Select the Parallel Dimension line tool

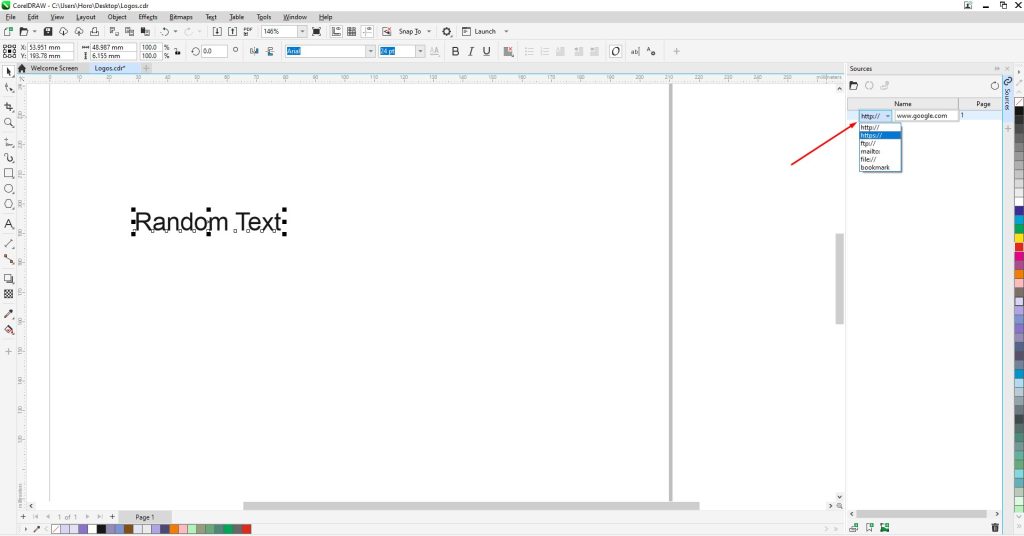[x=8, y=243]
